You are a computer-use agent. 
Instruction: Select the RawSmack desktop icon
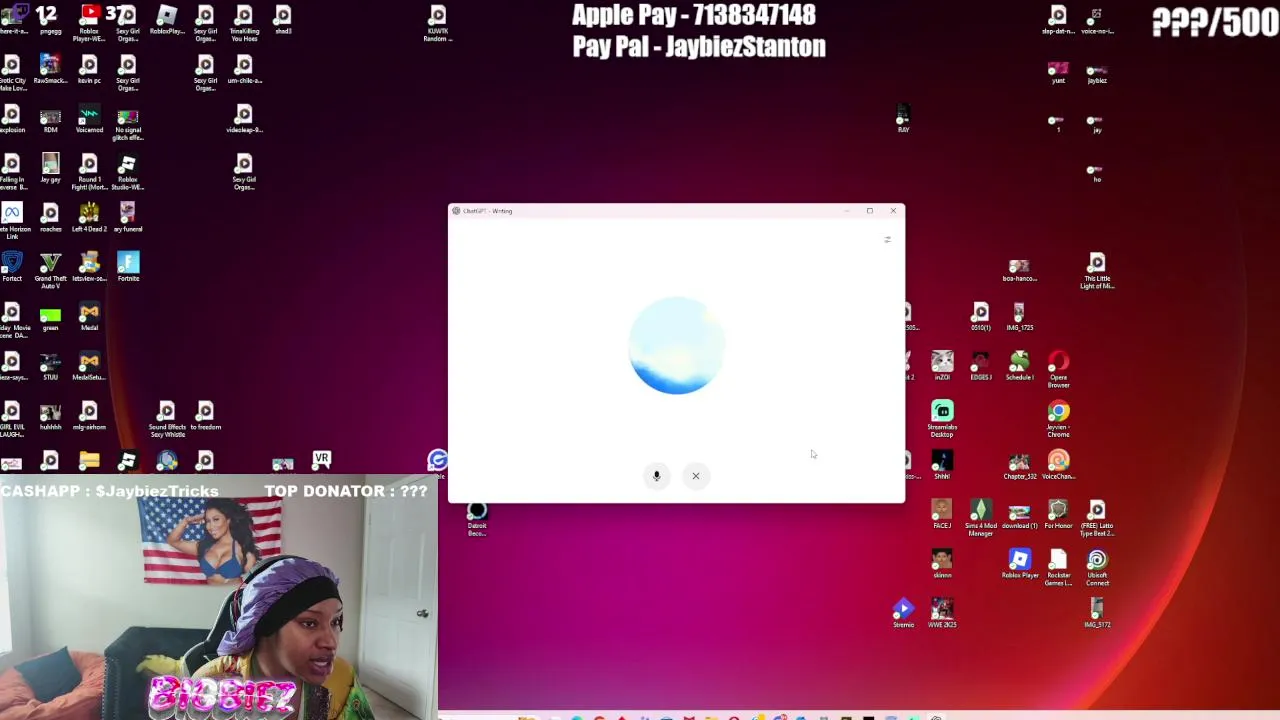click(x=50, y=69)
